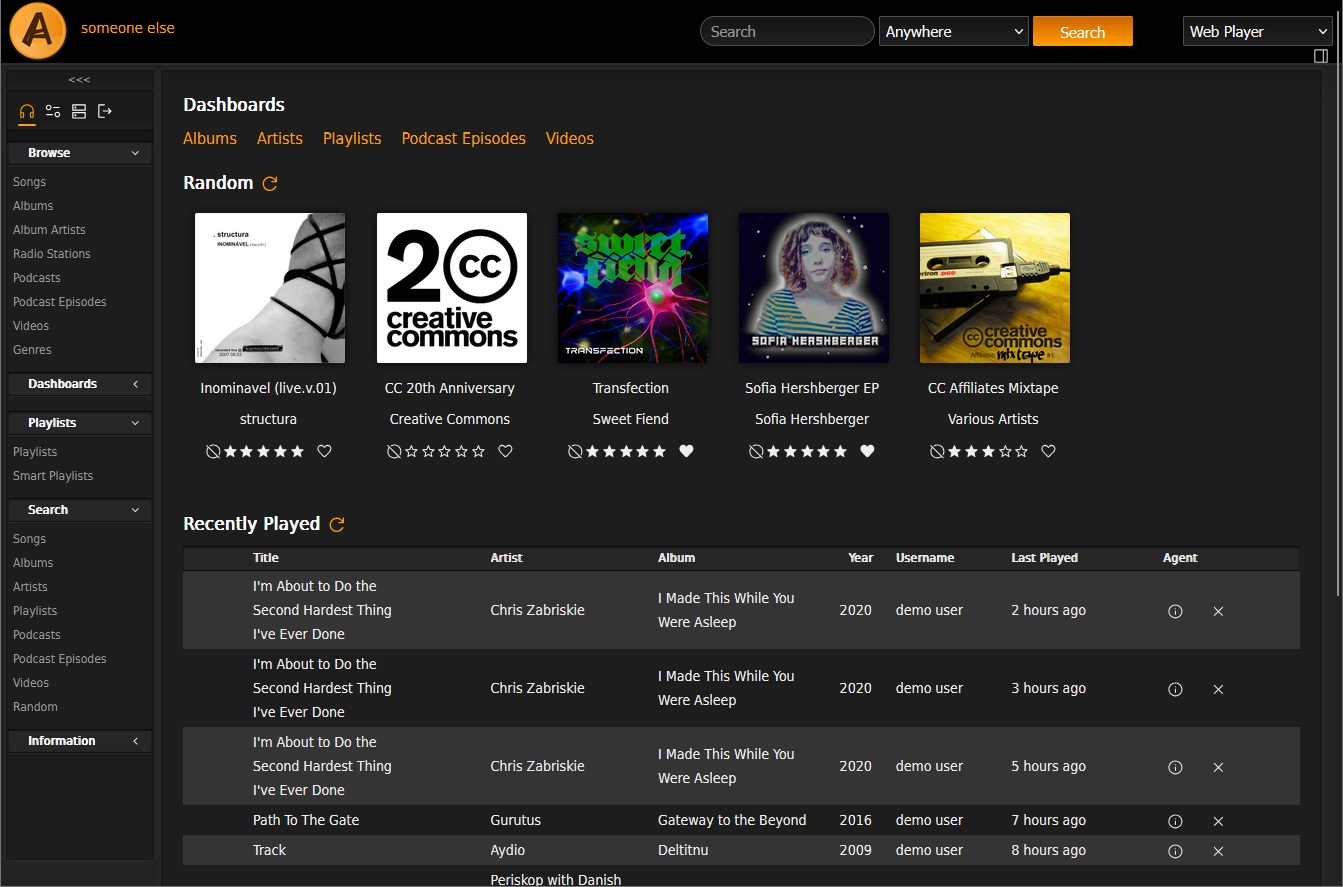Expand the Information sidebar section
Image resolution: width=1343 pixels, height=887 pixels.
(80, 741)
